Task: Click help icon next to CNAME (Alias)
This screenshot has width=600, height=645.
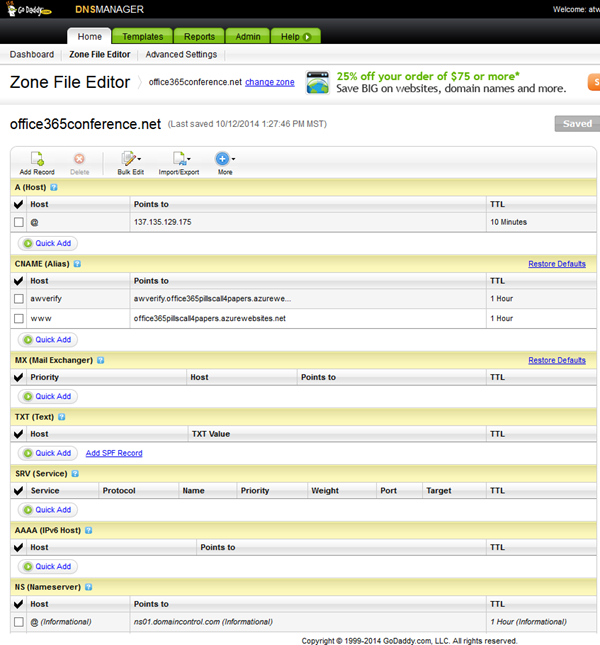Action: pos(77,264)
